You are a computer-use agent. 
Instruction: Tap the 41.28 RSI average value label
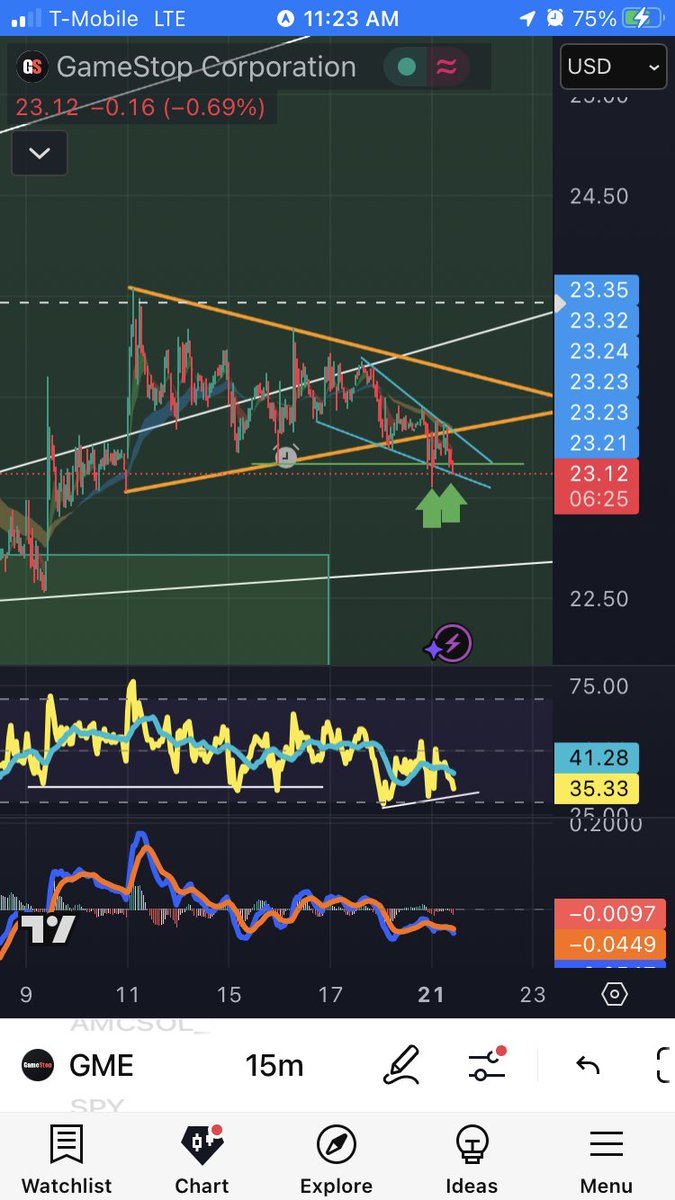point(597,759)
